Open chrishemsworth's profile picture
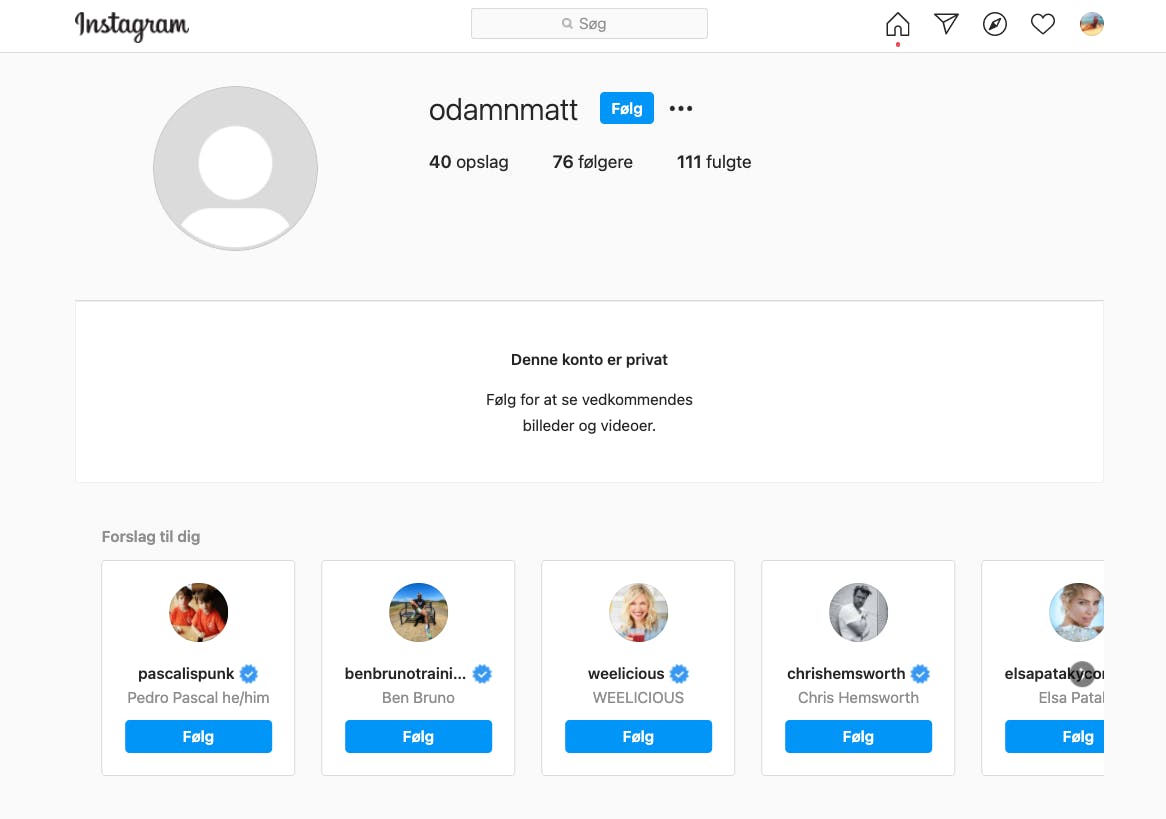The image size is (1166, 819). [x=858, y=612]
